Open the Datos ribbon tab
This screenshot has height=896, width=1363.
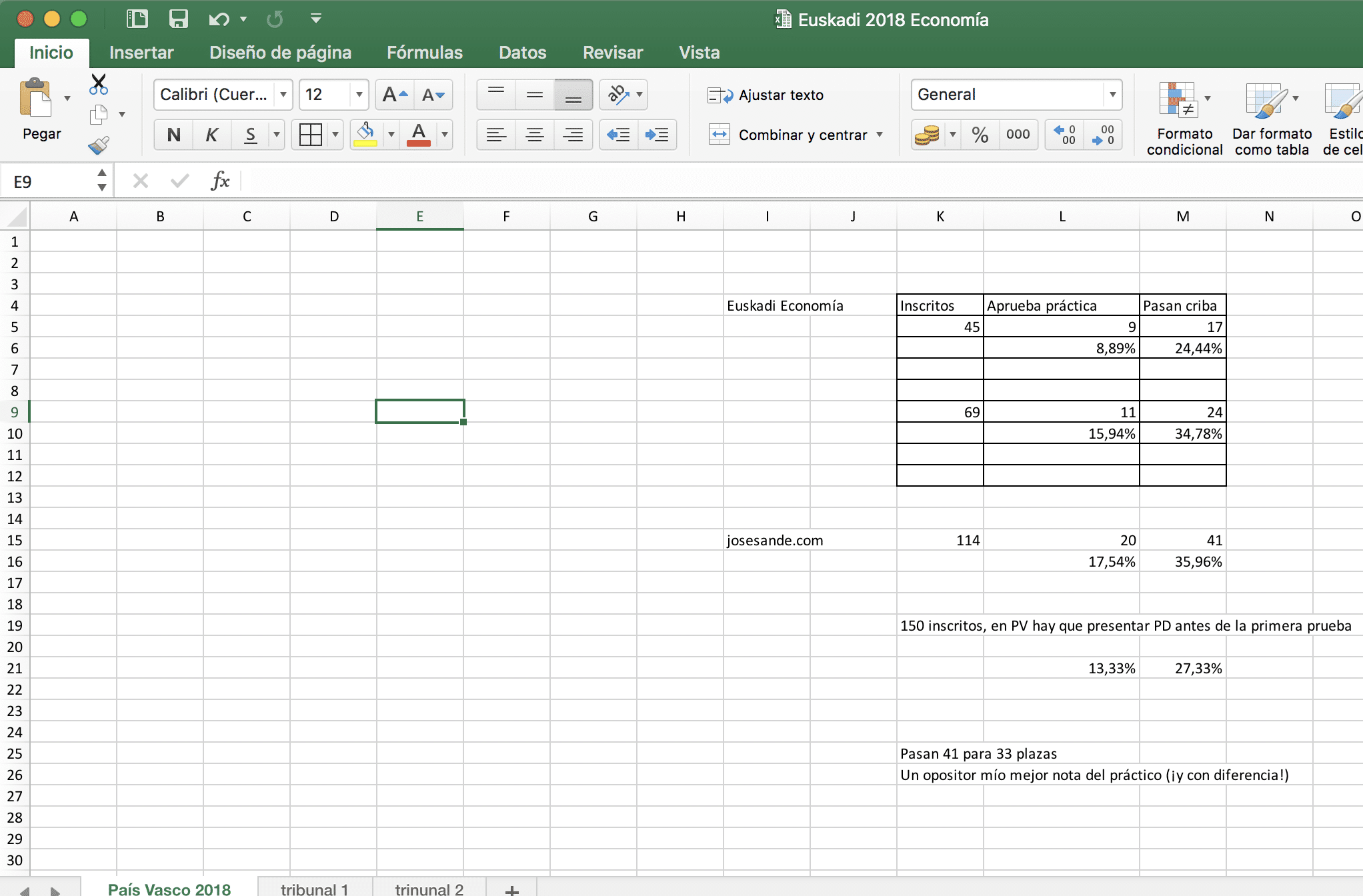point(523,53)
